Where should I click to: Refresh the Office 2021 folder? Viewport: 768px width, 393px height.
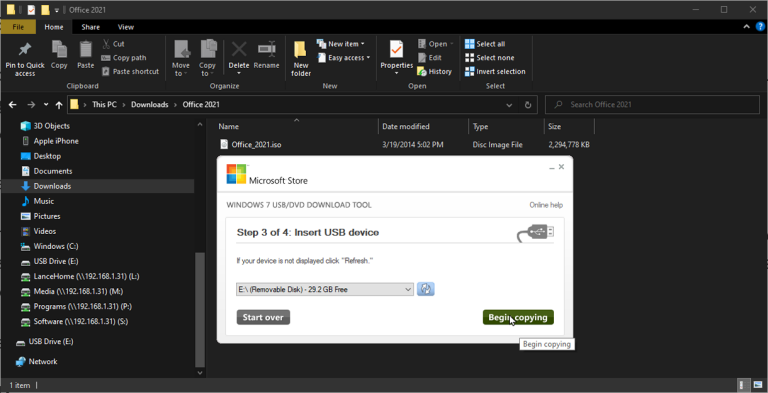click(528, 105)
